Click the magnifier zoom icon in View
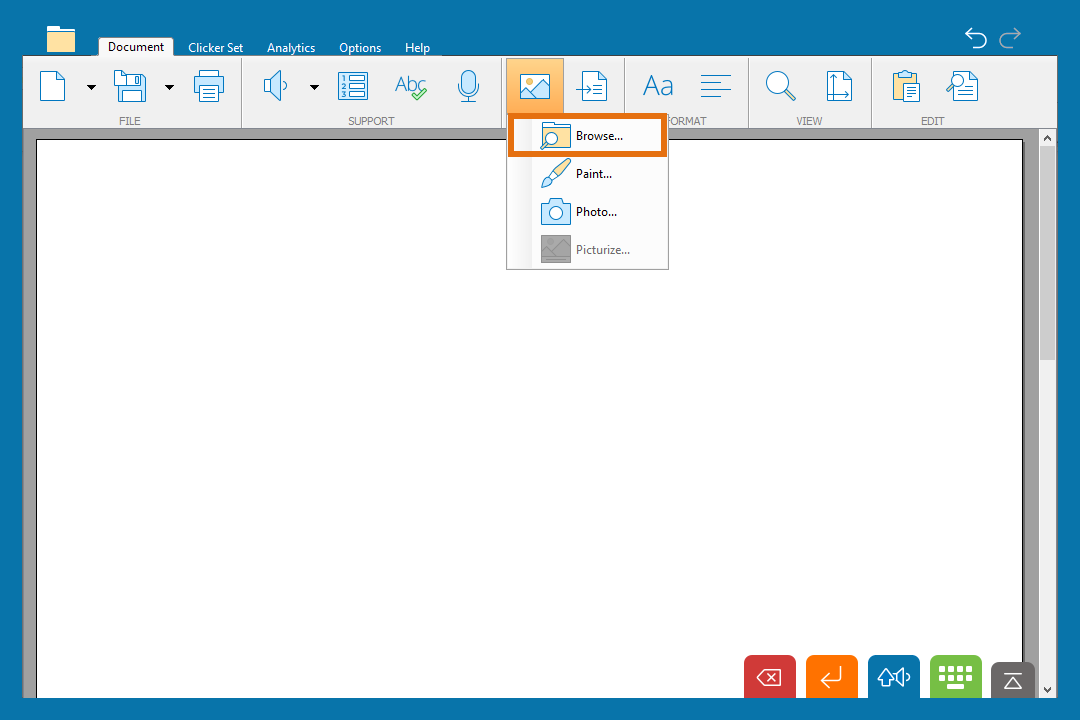The image size is (1080, 720). pos(780,87)
